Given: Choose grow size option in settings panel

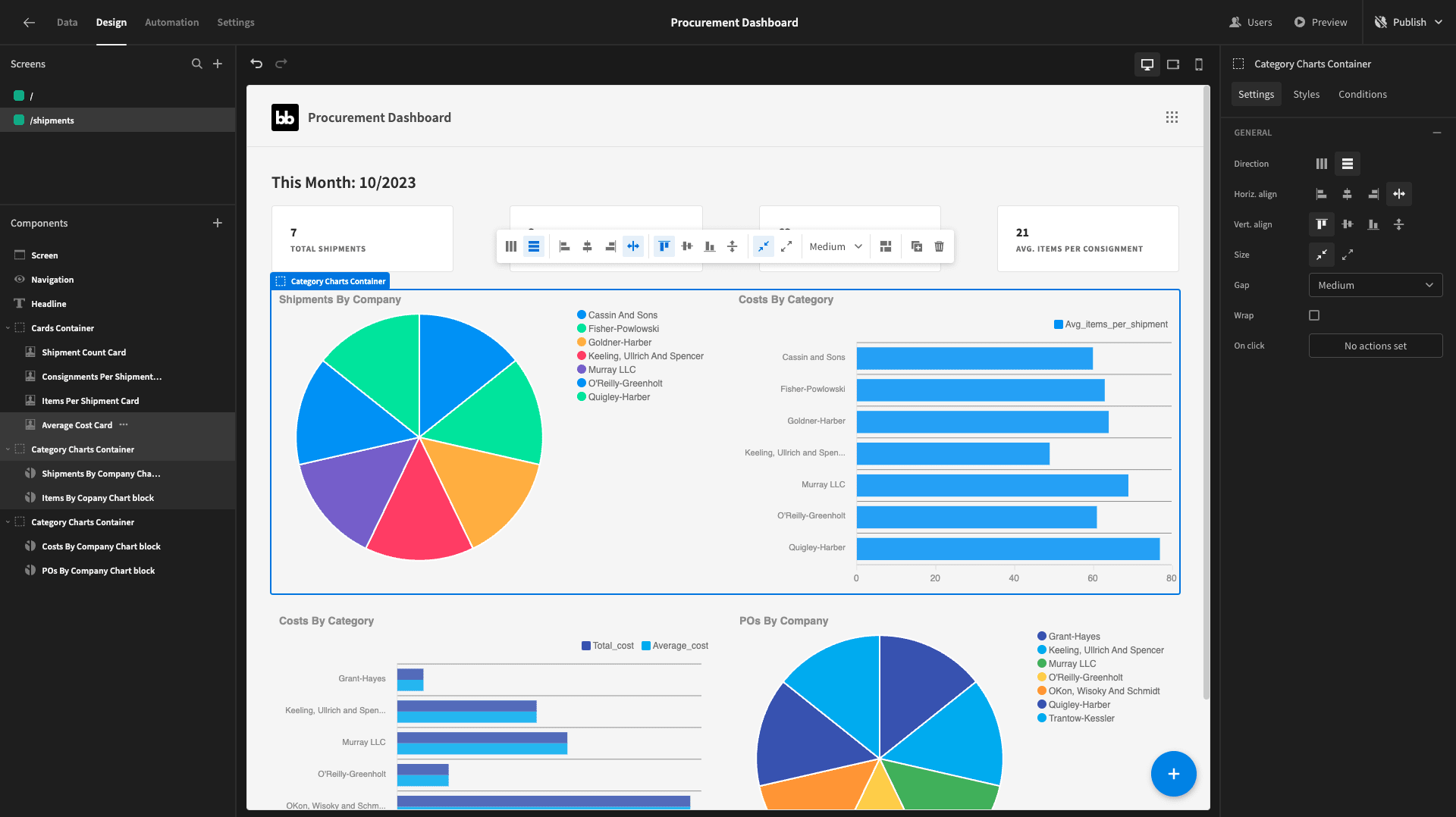Looking at the screenshot, I should click(x=1348, y=255).
